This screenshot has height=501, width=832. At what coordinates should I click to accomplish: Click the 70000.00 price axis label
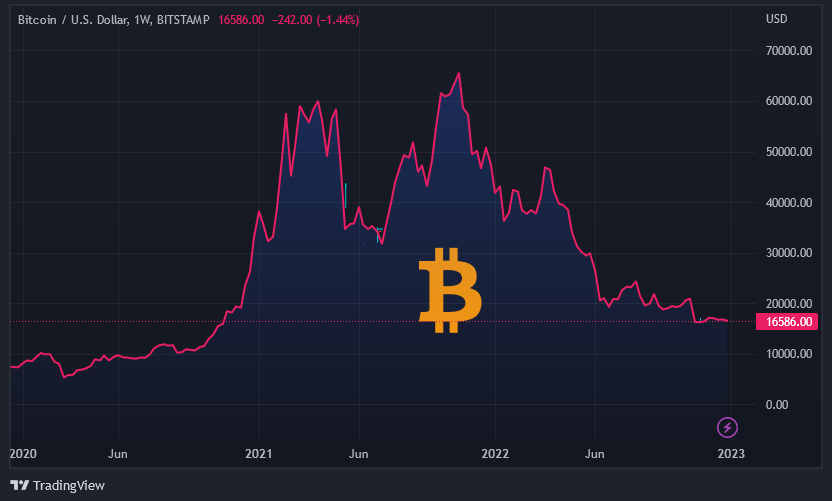(x=788, y=51)
